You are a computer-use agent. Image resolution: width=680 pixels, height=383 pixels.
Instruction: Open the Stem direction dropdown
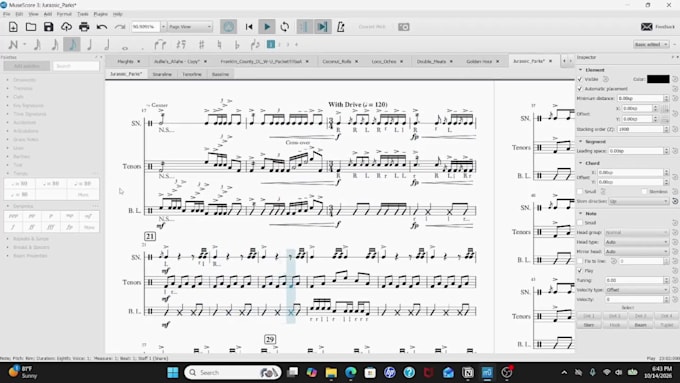(x=638, y=201)
